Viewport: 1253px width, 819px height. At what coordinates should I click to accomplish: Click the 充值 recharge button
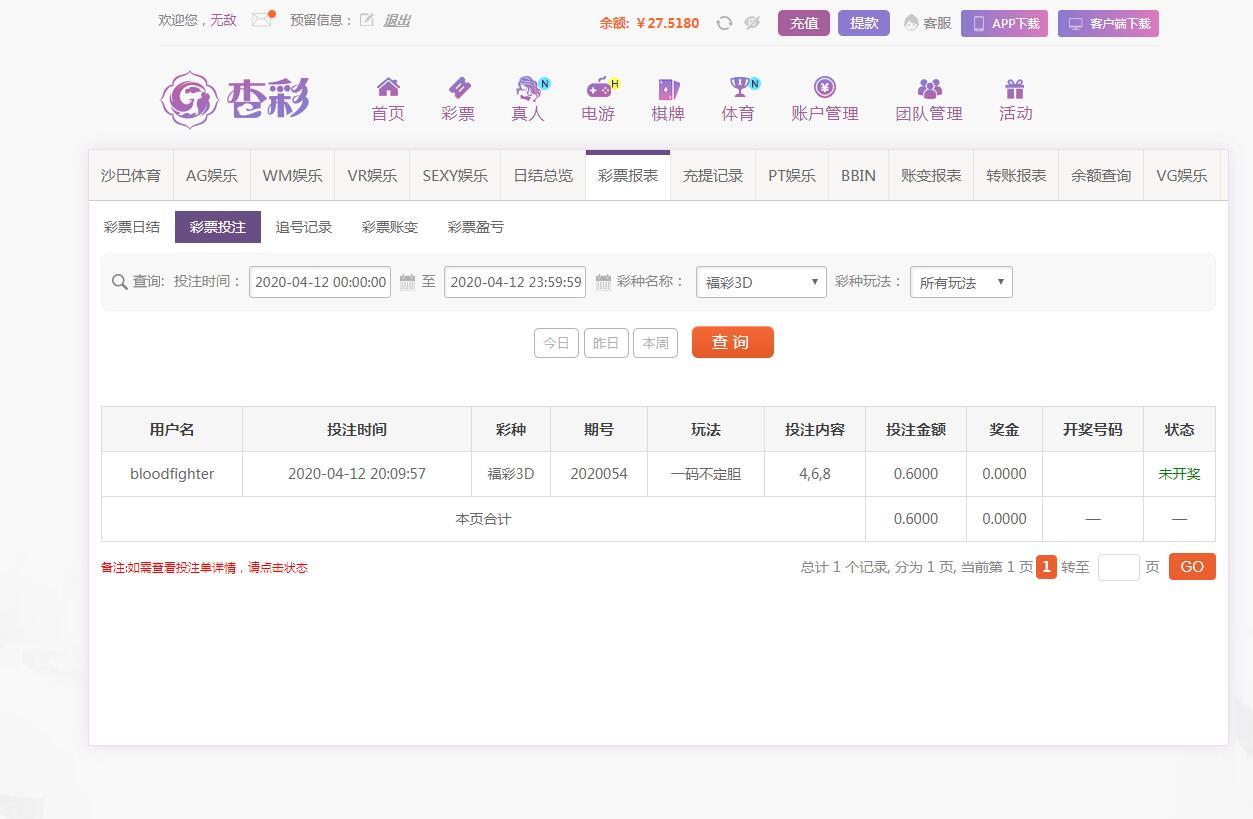tap(804, 23)
